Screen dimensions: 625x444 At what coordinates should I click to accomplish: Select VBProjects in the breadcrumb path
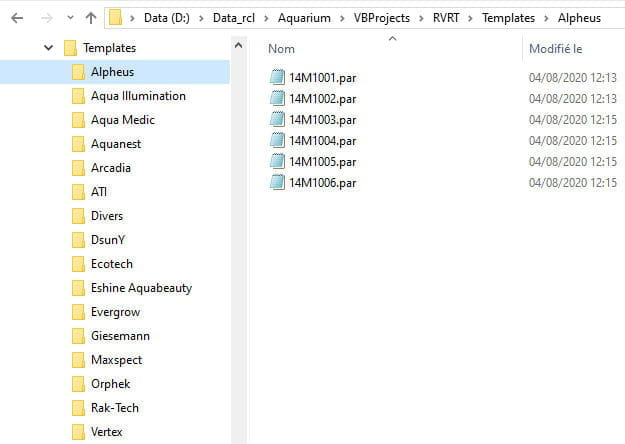tap(381, 18)
